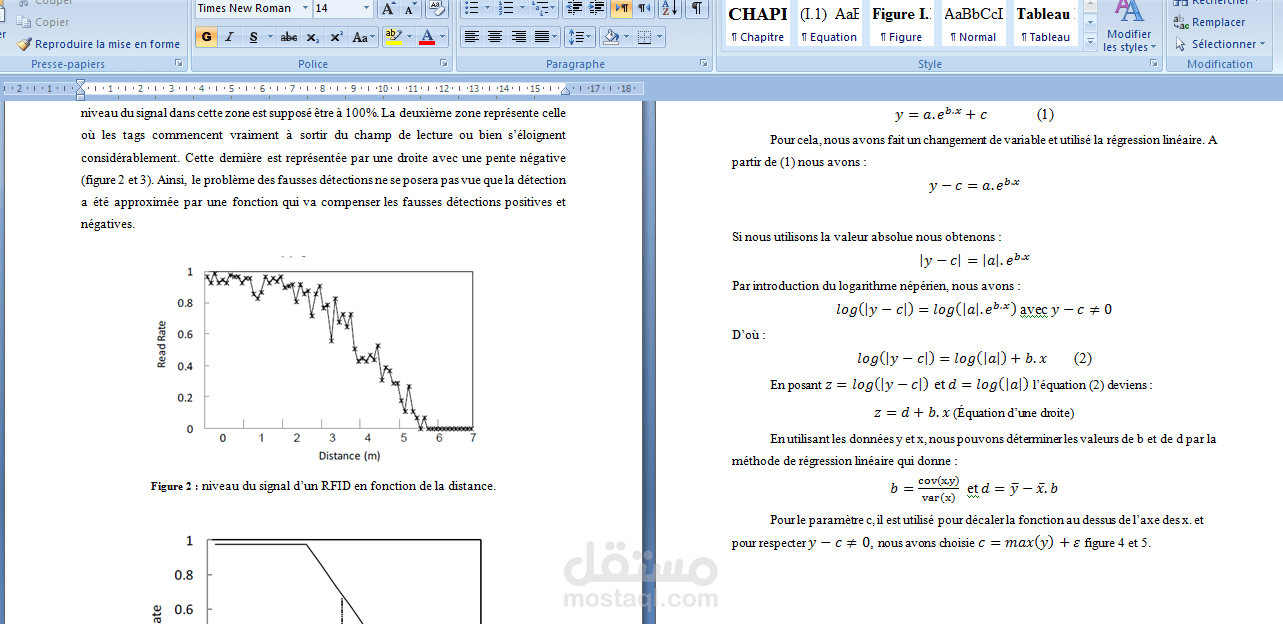The width and height of the screenshot is (1283, 624).
Task: Apply bullet list
Action: point(472,8)
